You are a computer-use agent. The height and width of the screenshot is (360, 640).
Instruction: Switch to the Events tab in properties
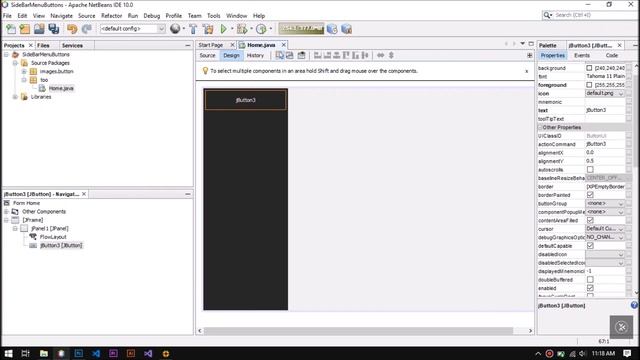click(x=582, y=55)
